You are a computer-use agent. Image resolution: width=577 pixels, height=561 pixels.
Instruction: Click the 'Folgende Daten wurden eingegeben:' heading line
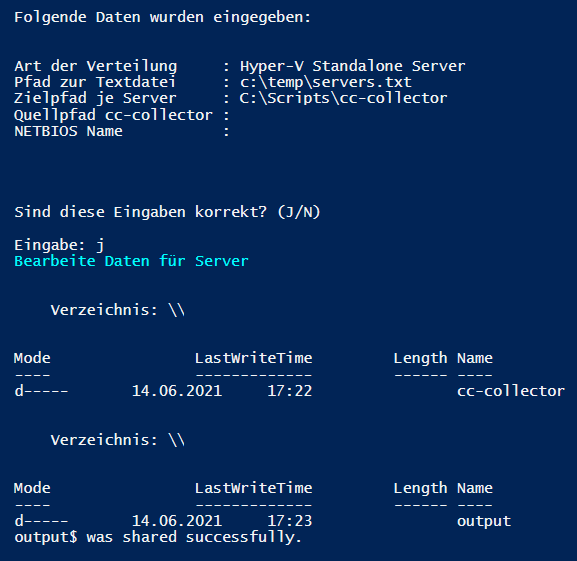click(x=163, y=17)
